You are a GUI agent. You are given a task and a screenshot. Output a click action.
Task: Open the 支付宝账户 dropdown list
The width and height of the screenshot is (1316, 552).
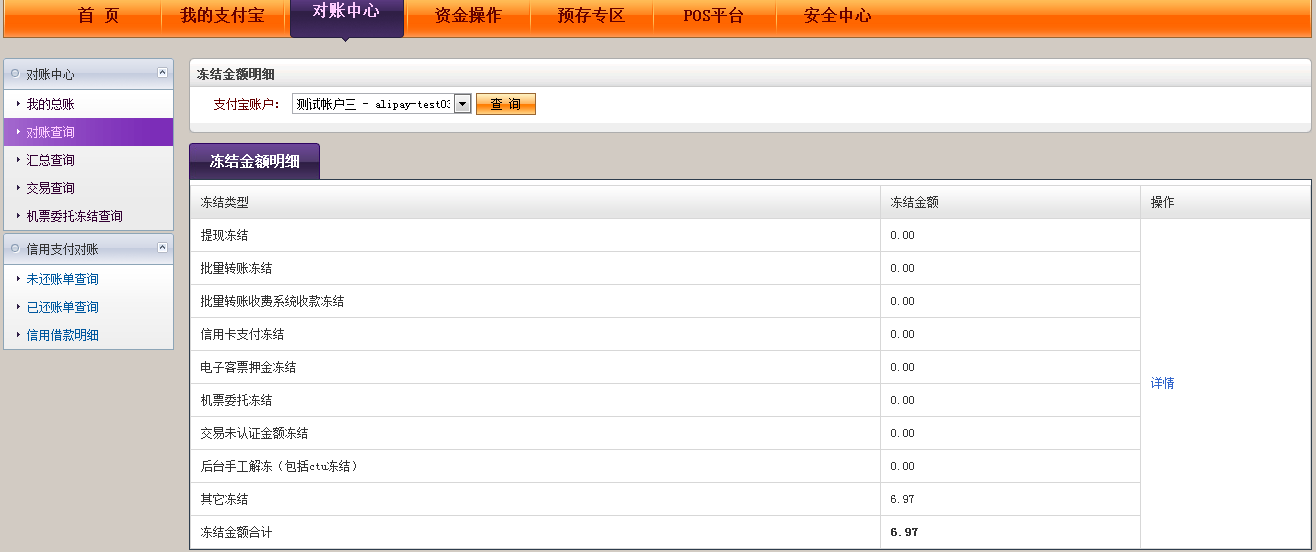(462, 104)
